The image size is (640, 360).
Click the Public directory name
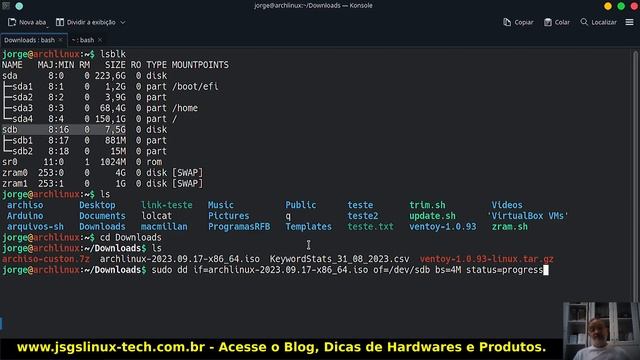pyautogui.click(x=300, y=205)
